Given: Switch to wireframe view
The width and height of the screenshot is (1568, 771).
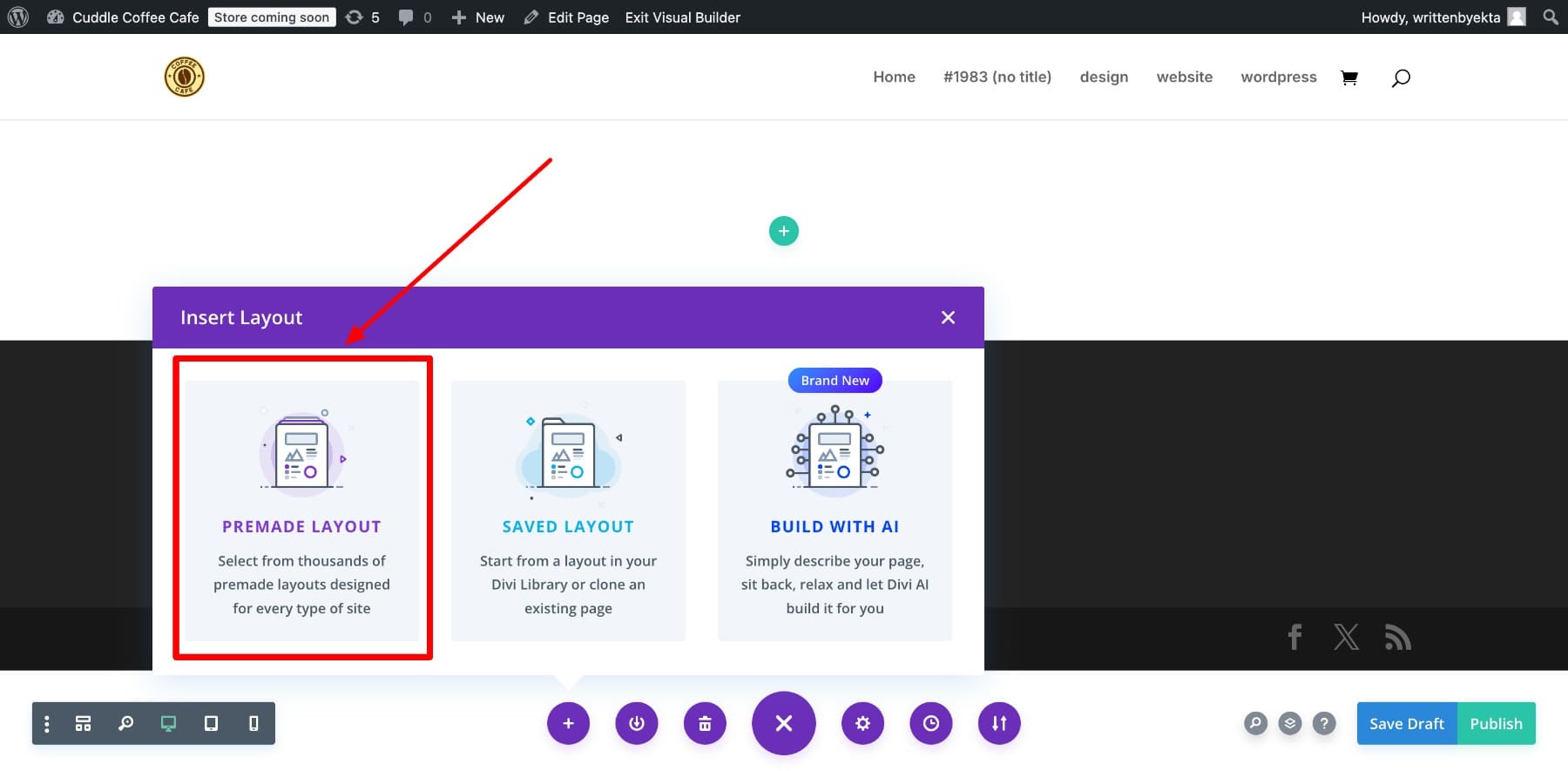Looking at the screenshot, I should [83, 723].
